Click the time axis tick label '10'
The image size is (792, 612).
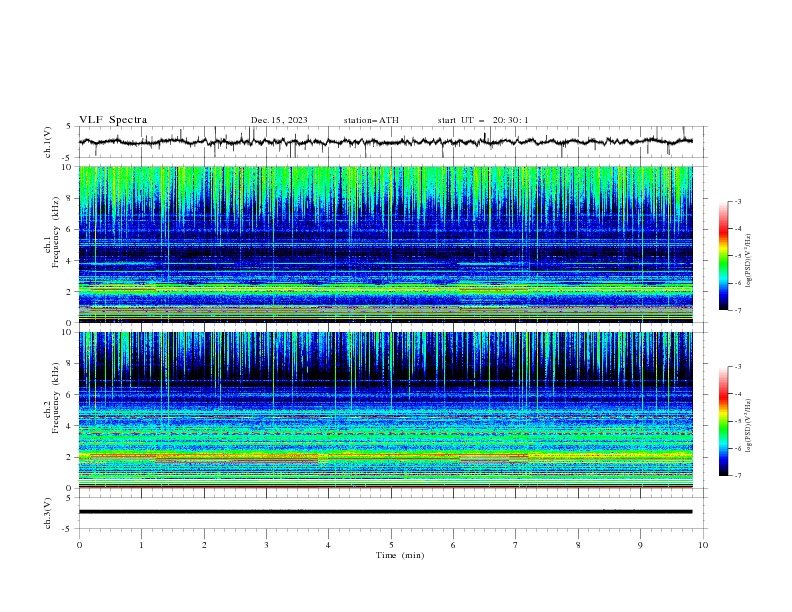click(703, 545)
